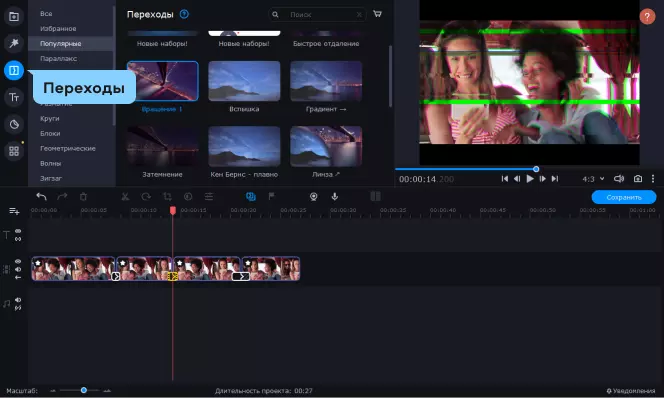
Task: Open the preview three-dot options menu
Action: tap(653, 179)
